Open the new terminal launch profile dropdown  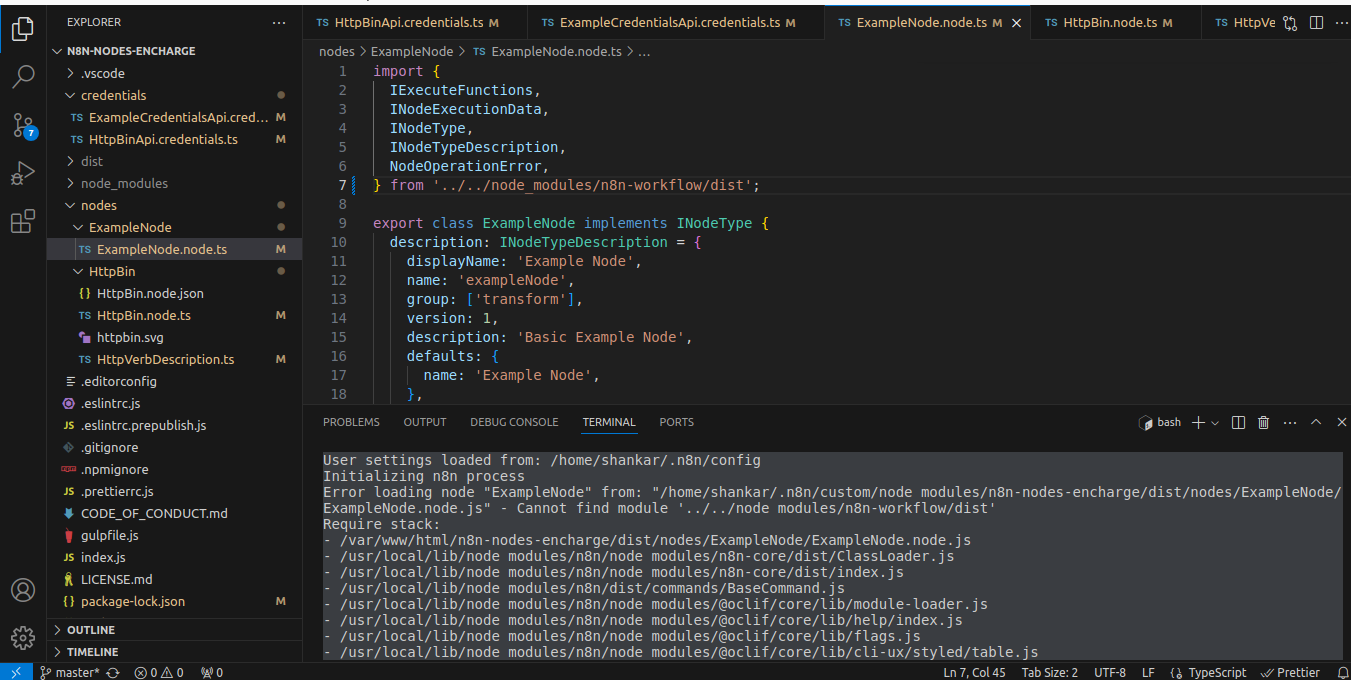click(1215, 423)
